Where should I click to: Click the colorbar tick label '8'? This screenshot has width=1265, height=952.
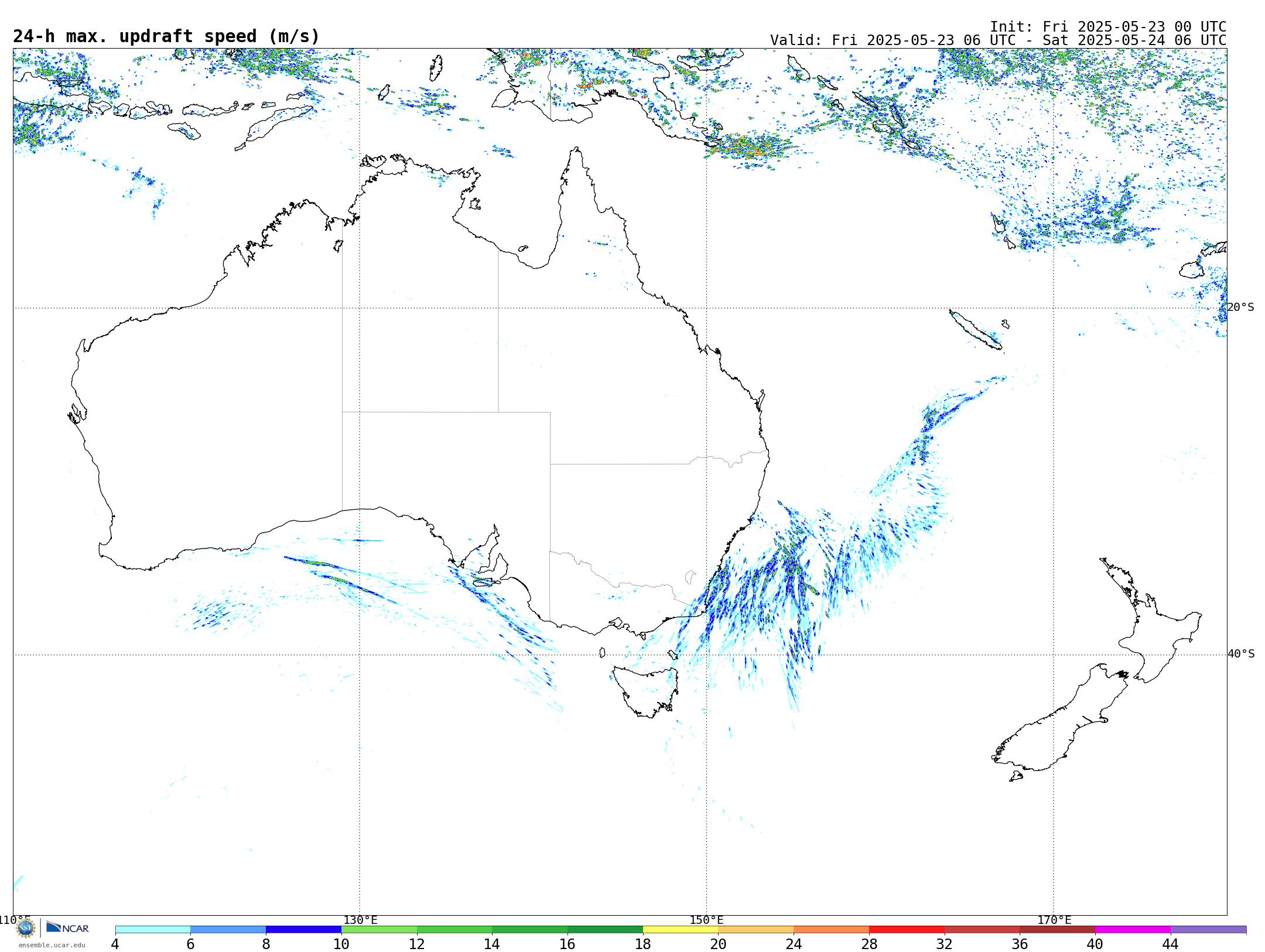[x=266, y=944]
